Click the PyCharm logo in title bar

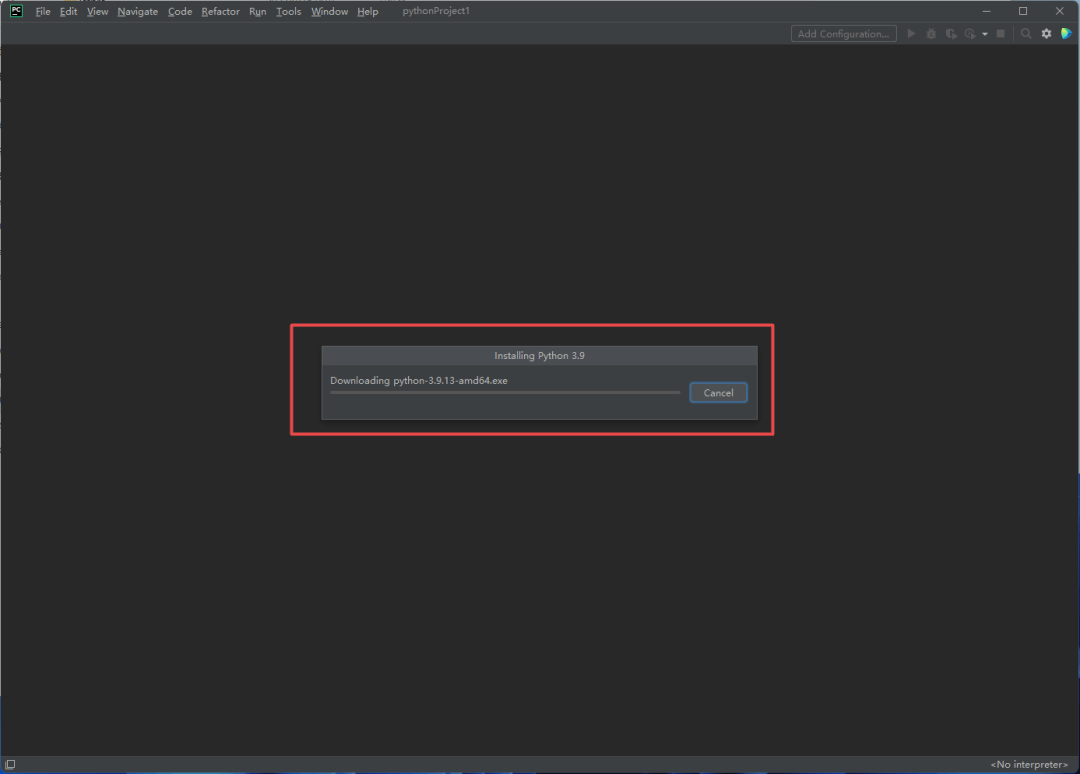pos(16,11)
